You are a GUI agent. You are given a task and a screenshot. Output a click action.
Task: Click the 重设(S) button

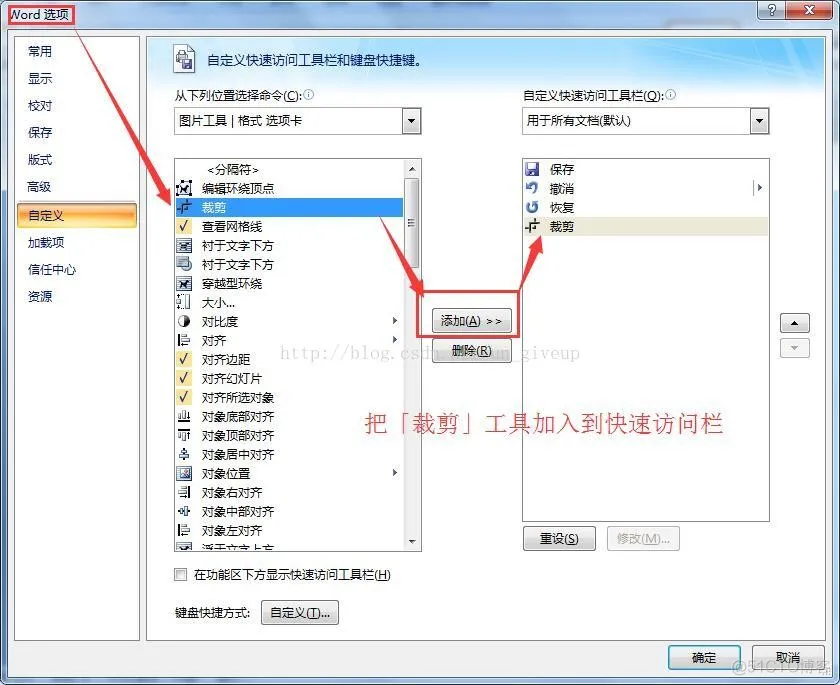(x=559, y=538)
